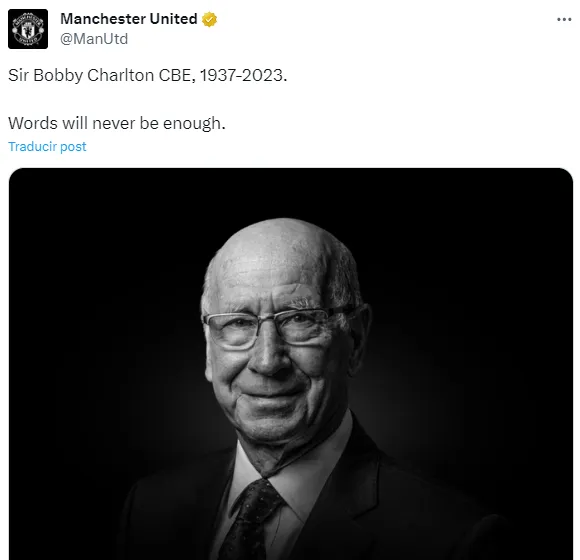Click the eyeglasses in the portrait
Viewport: 580px width, 560px height.
coord(276,326)
